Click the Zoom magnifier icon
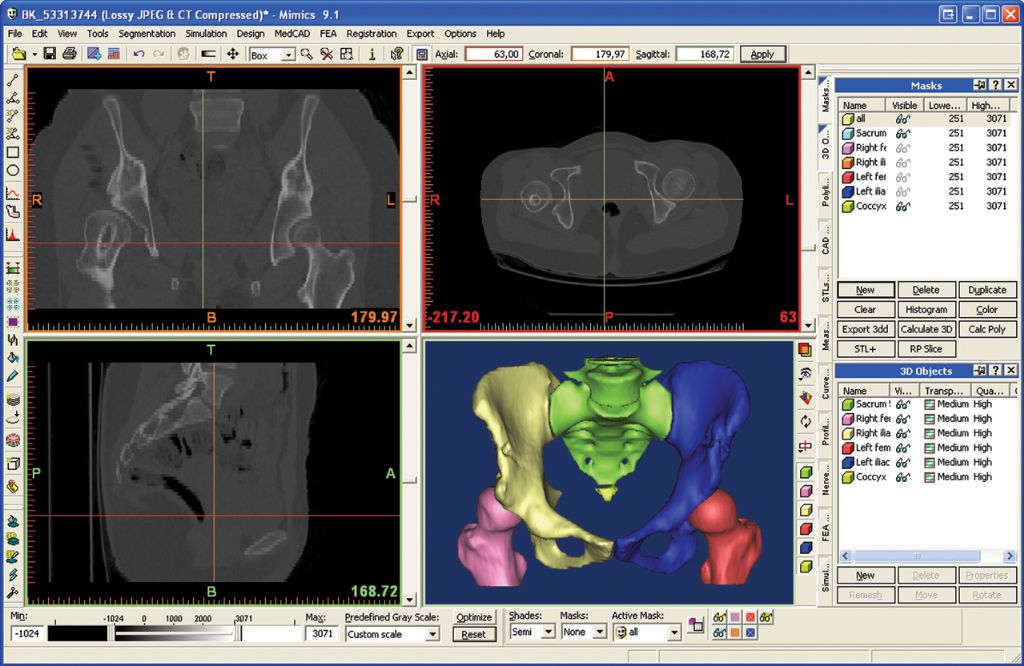1024x666 pixels. (306, 54)
